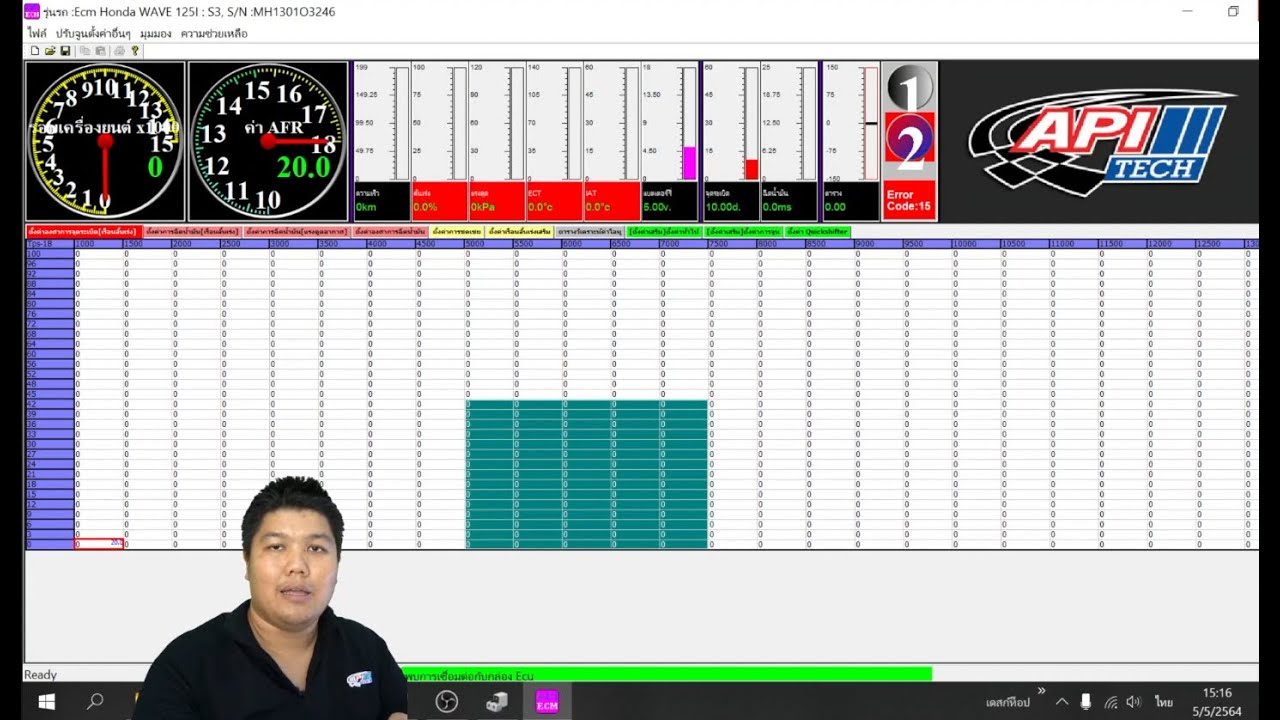Open the มุมมอง menu
This screenshot has width=1280, height=720.
156,33
